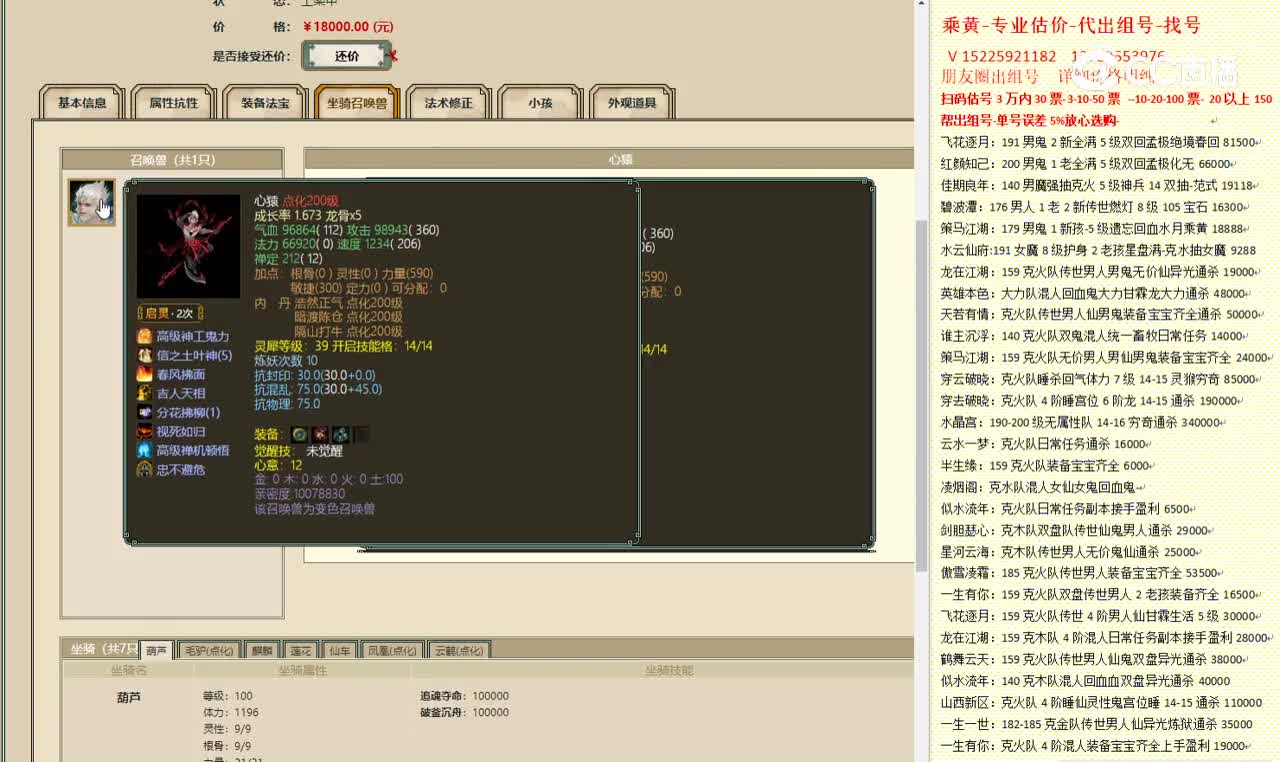This screenshot has height=762, width=1280.
Task: Select the 心猿 summon pet avatar
Action: coord(91,202)
